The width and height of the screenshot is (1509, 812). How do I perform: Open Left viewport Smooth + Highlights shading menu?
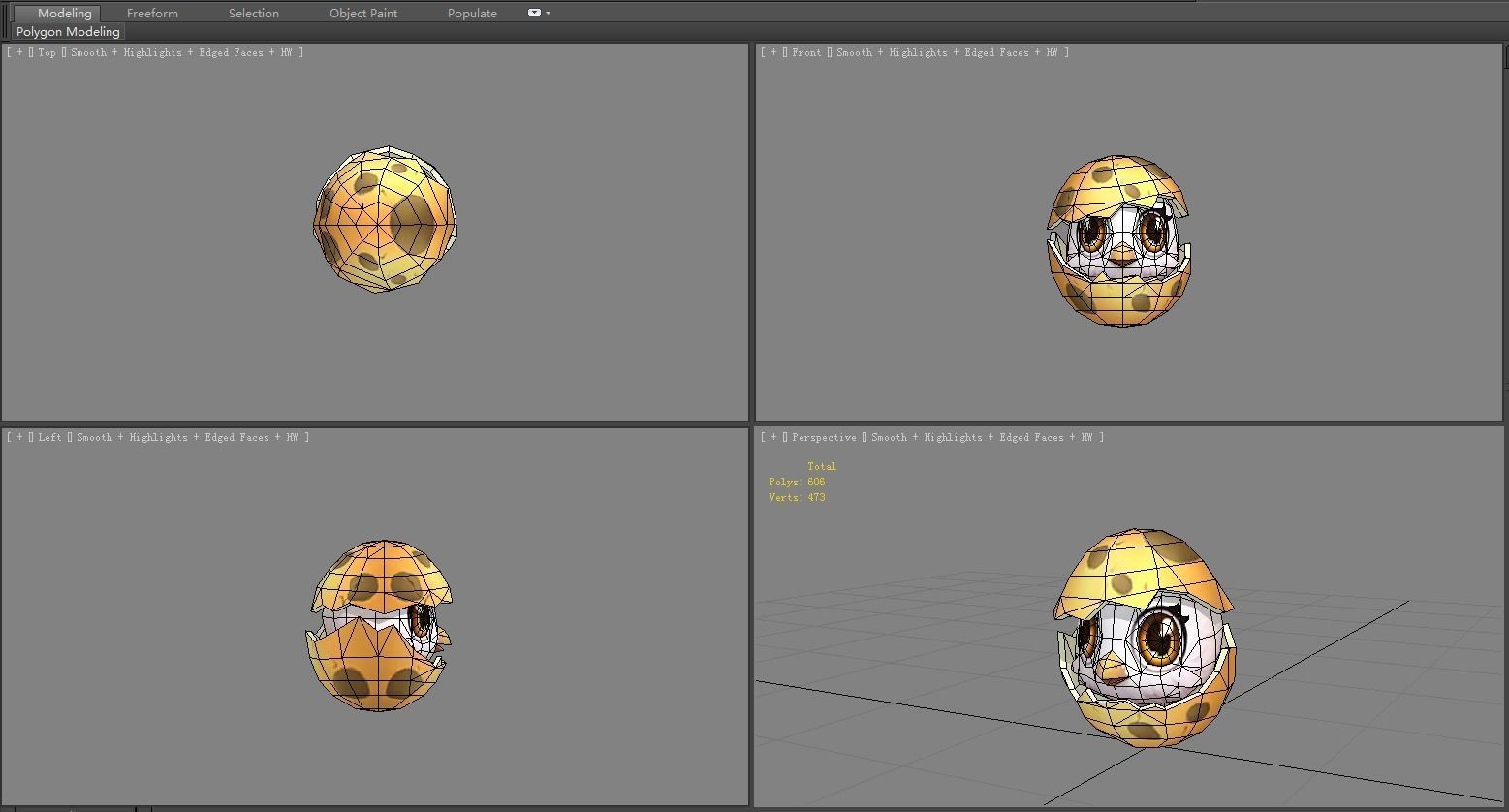pos(186,437)
